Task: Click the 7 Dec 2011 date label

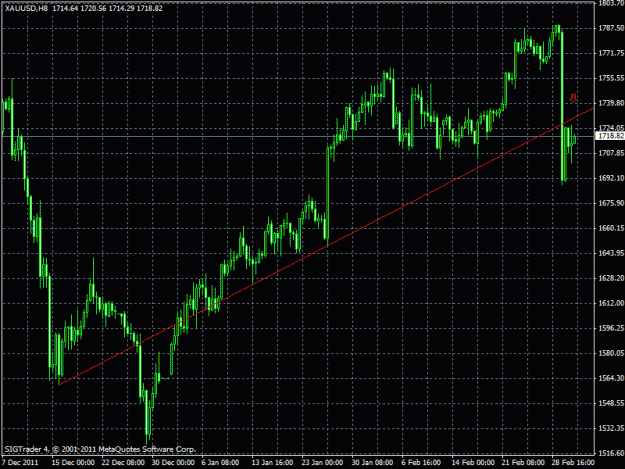Action: pos(20,463)
